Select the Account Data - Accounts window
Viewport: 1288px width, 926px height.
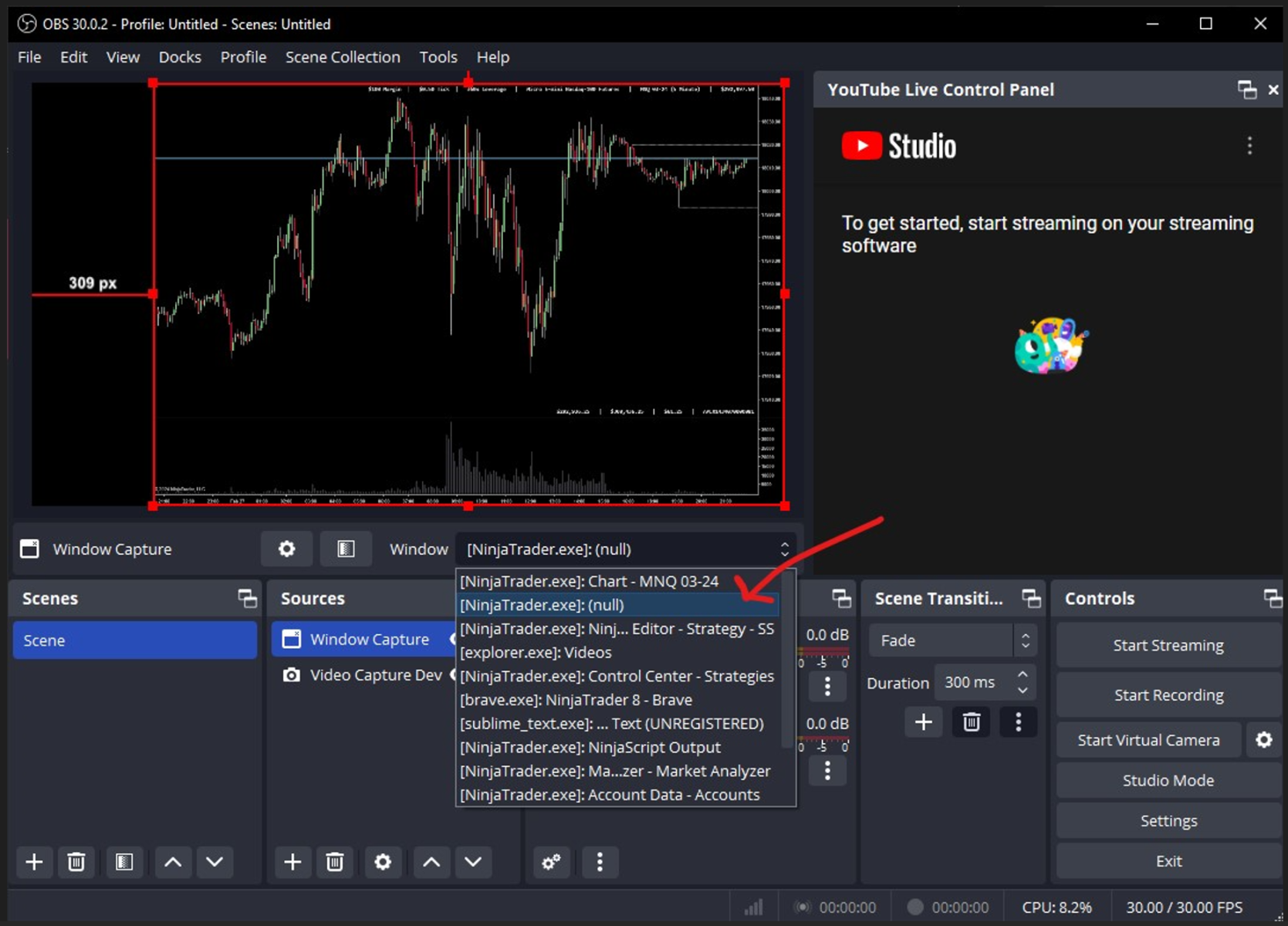click(x=619, y=795)
